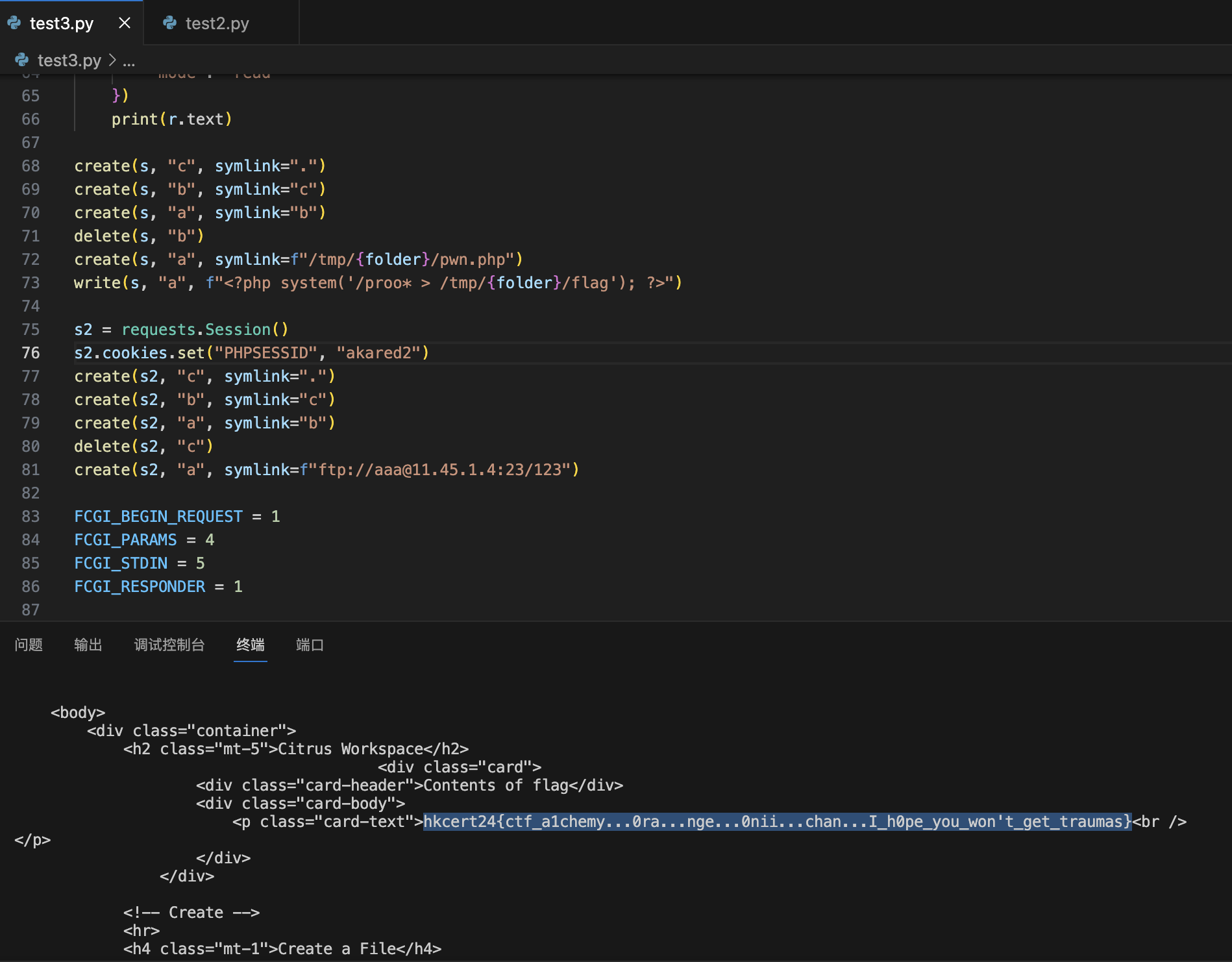1232x962 pixels.
Task: Select the test3.py editor tab
Action: 62,23
